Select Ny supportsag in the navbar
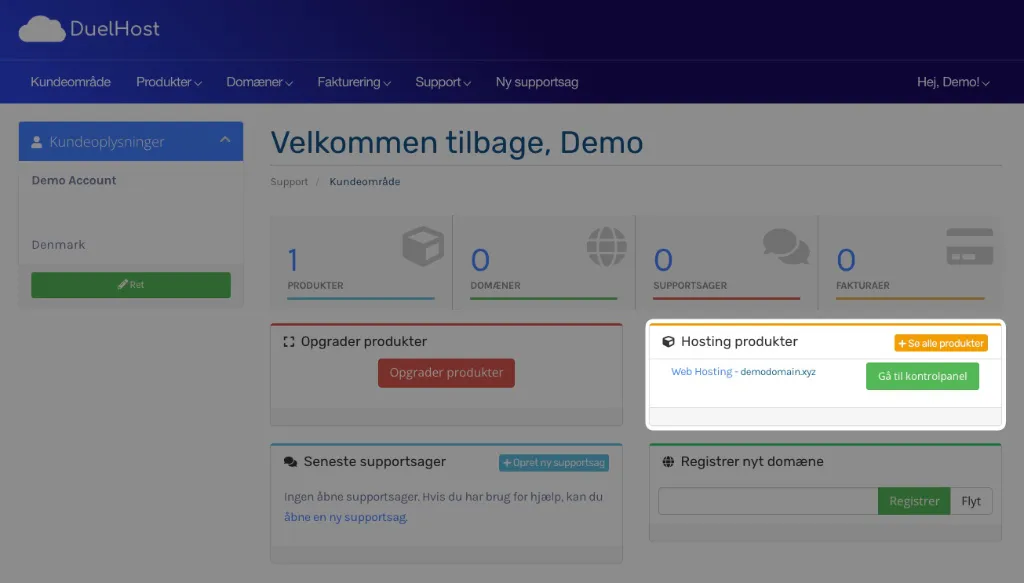The width and height of the screenshot is (1024, 583). pyautogui.click(x=537, y=82)
